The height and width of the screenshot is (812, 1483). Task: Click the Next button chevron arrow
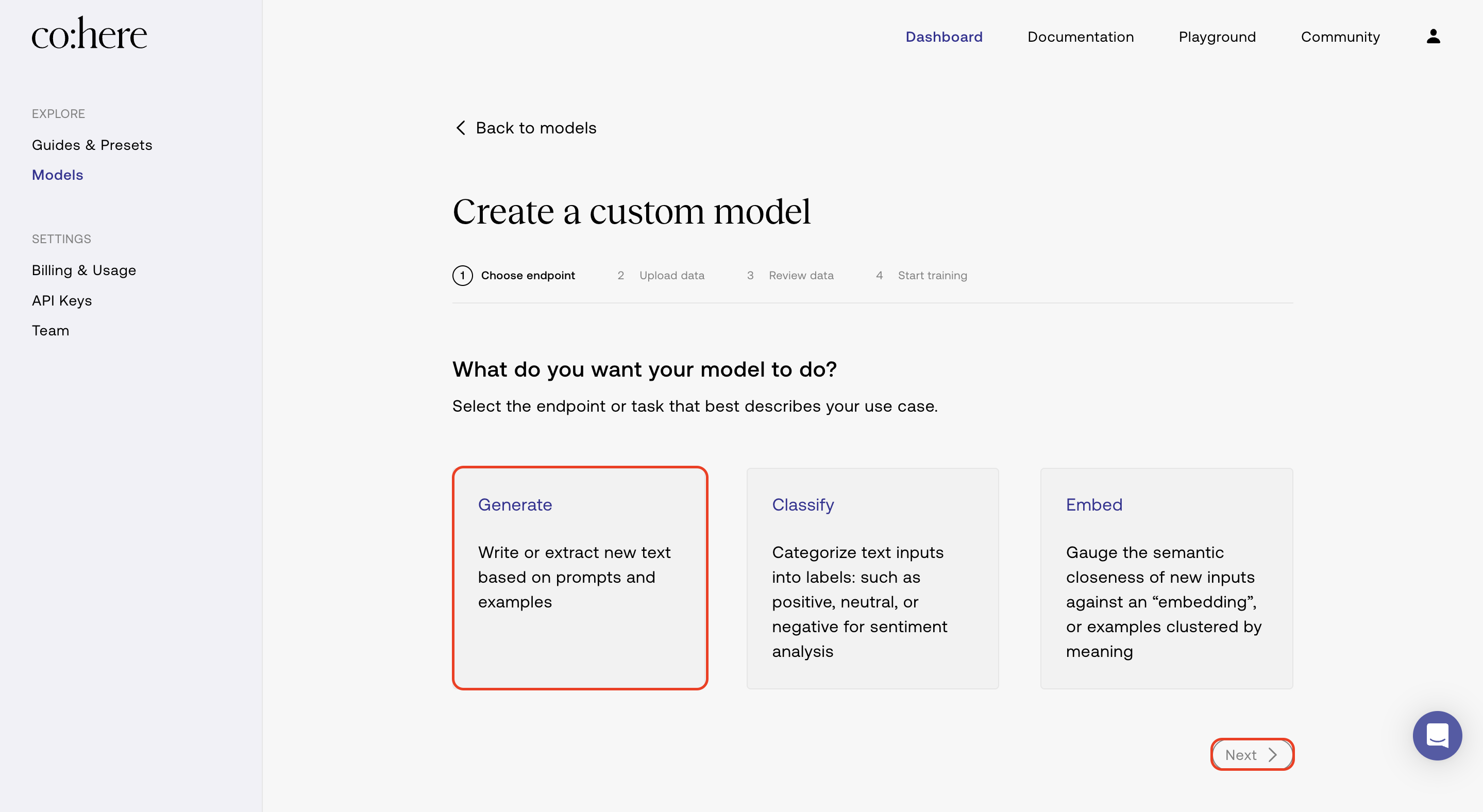[x=1273, y=754]
